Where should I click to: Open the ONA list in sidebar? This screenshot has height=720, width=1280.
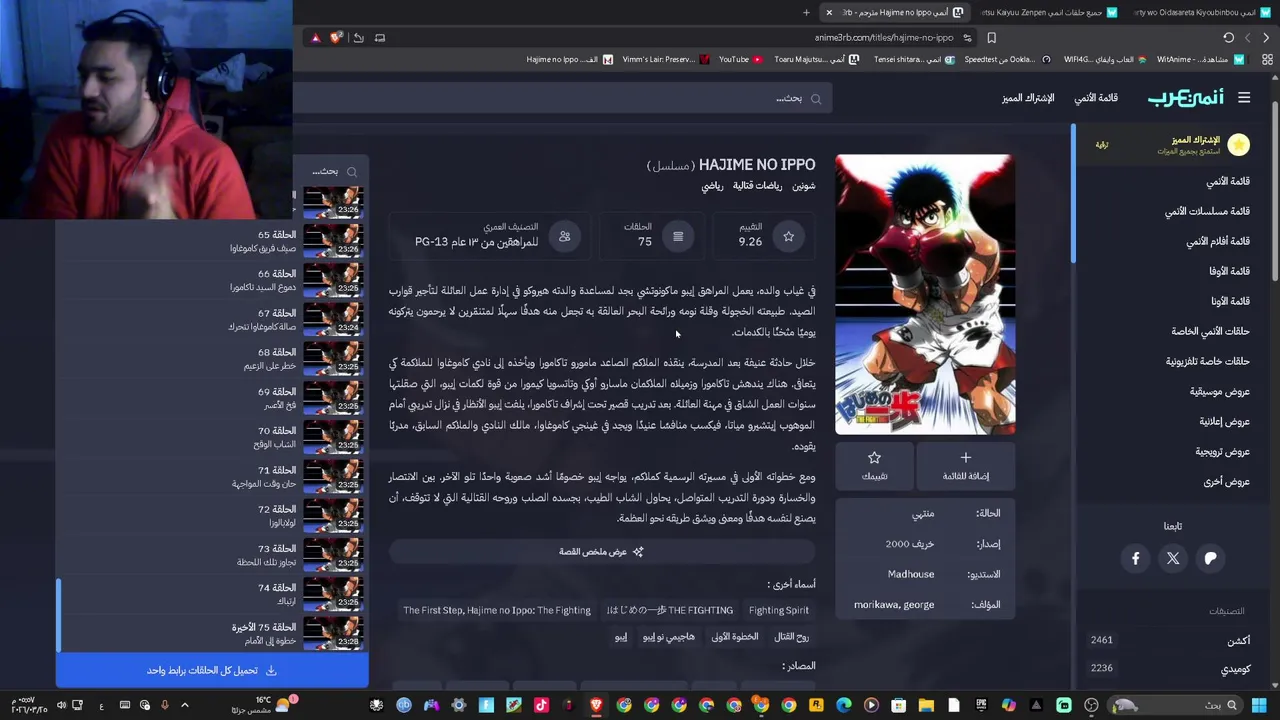pyautogui.click(x=1230, y=301)
